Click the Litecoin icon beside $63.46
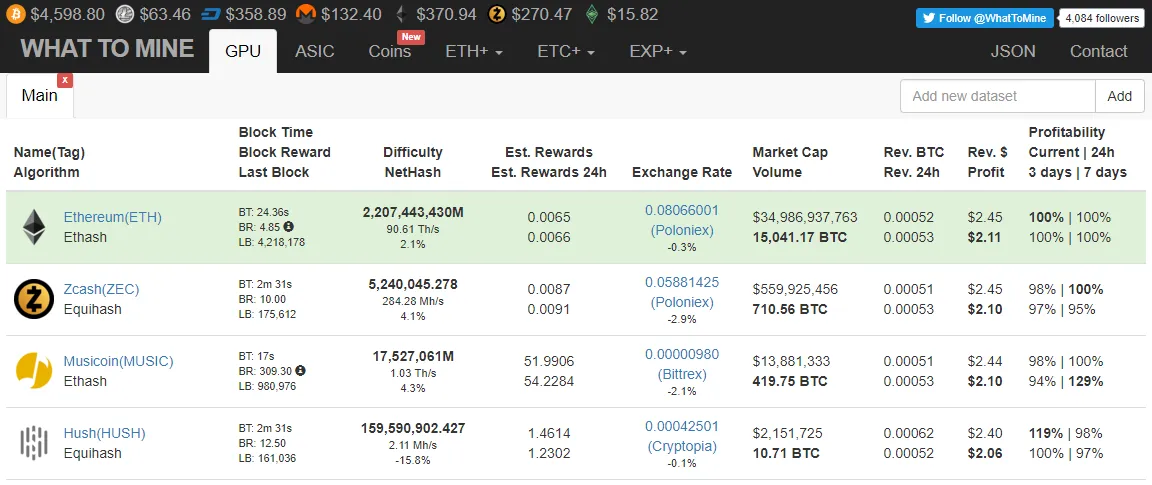The height and width of the screenshot is (485, 1152). [126, 14]
